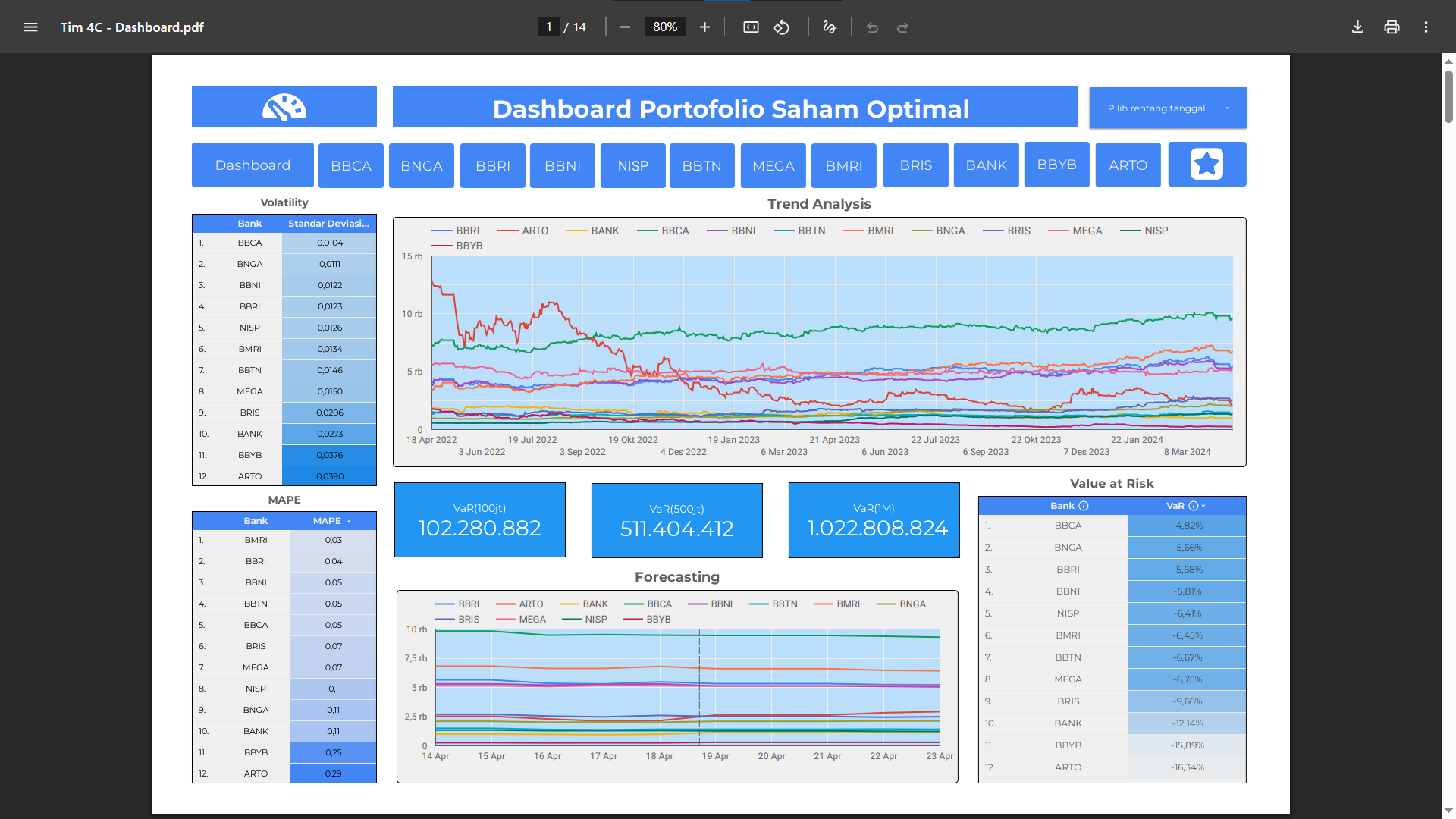This screenshot has height=819, width=1456.
Task: Click the MAPE column sort arrow
Action: (349, 521)
